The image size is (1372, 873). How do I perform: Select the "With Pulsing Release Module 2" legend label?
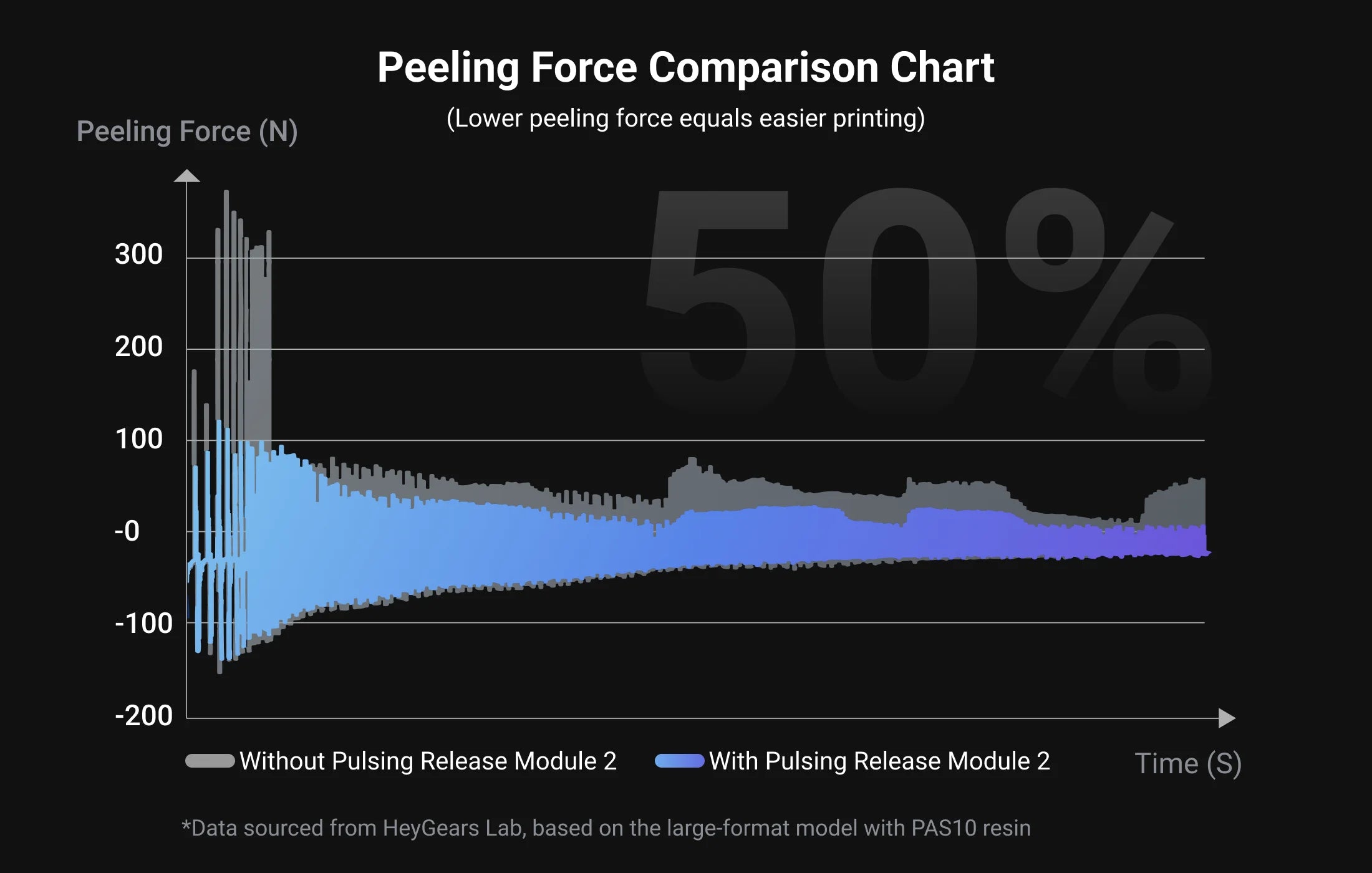pos(879,761)
